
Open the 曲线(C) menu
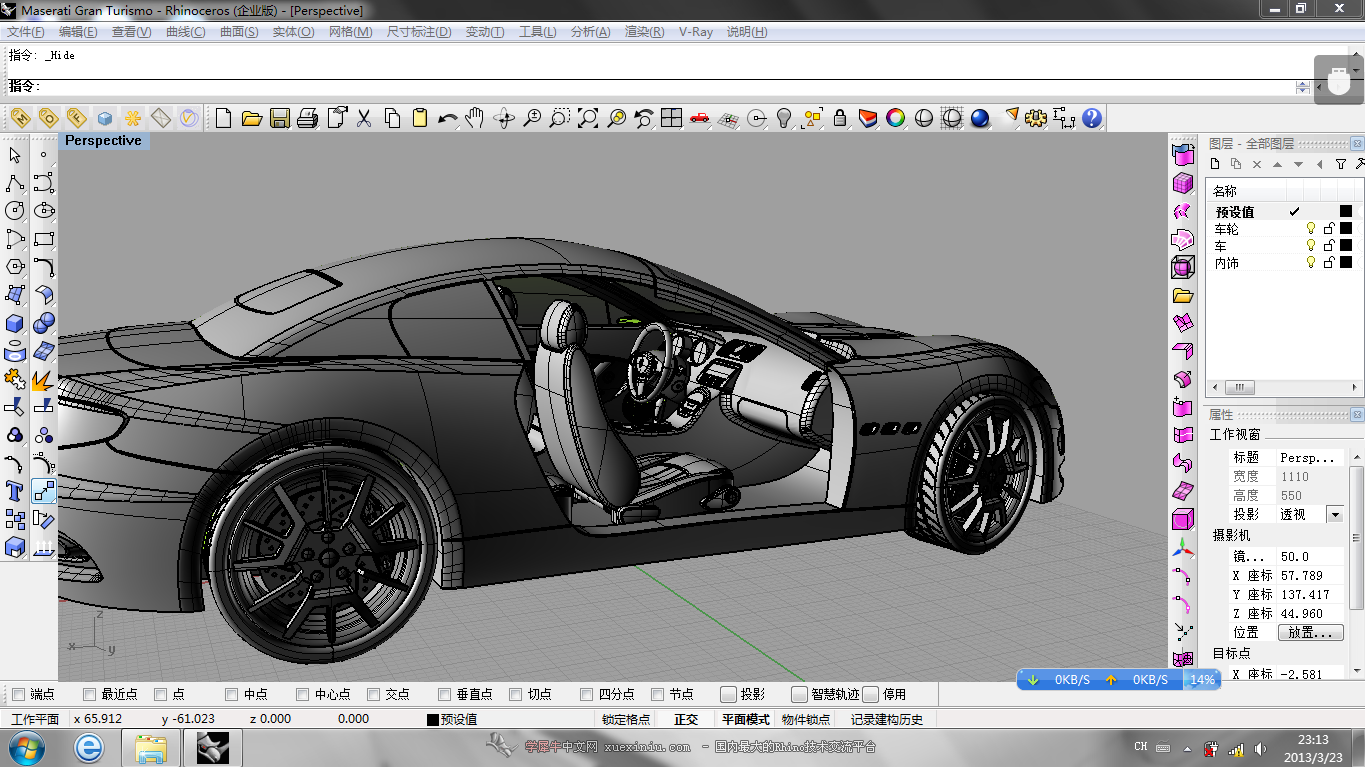(x=185, y=32)
